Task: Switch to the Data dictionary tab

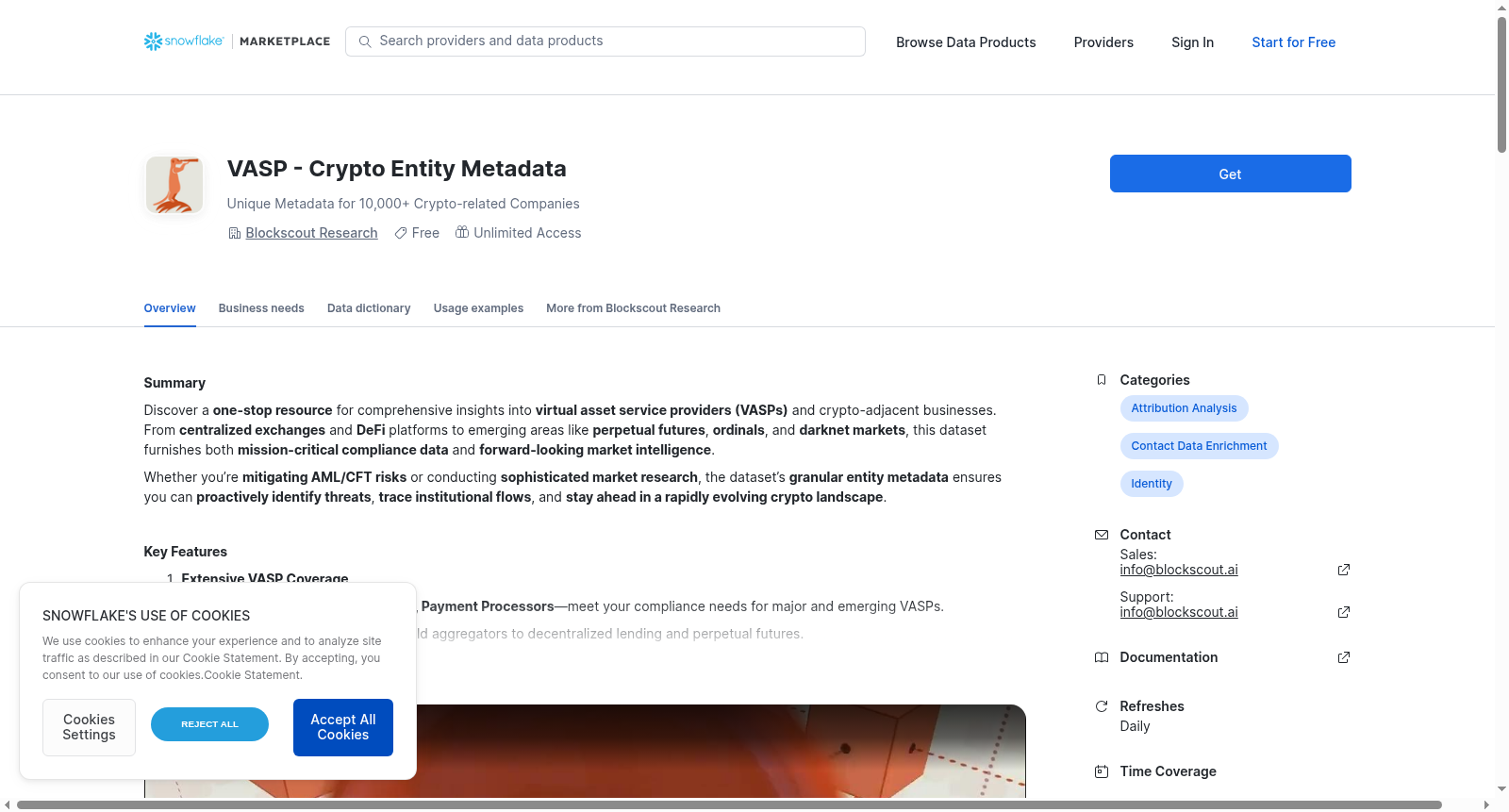Action: pyautogui.click(x=369, y=308)
